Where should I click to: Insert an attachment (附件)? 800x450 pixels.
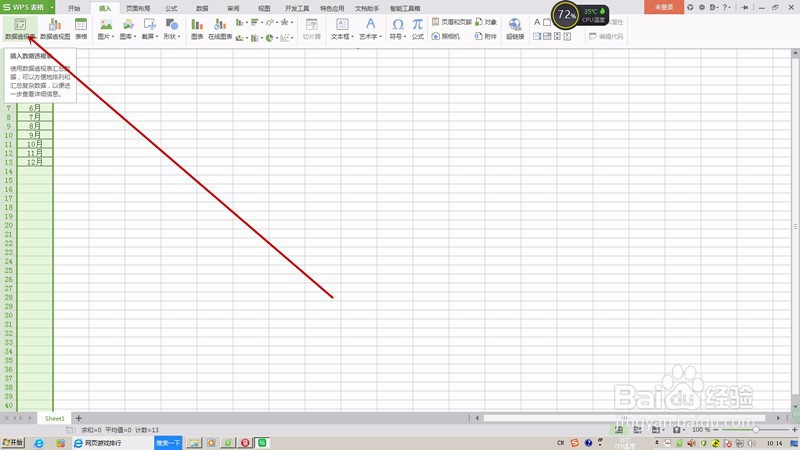486,36
